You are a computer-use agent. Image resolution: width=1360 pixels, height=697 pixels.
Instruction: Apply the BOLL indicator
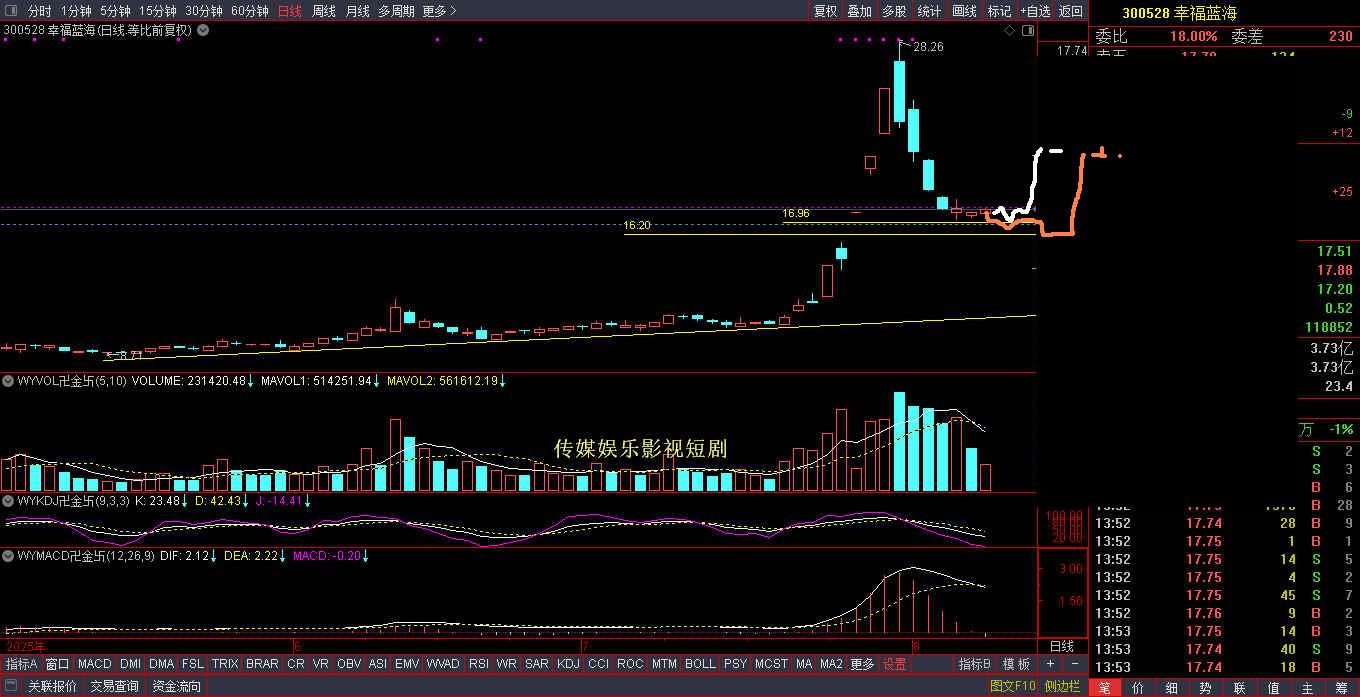click(700, 664)
